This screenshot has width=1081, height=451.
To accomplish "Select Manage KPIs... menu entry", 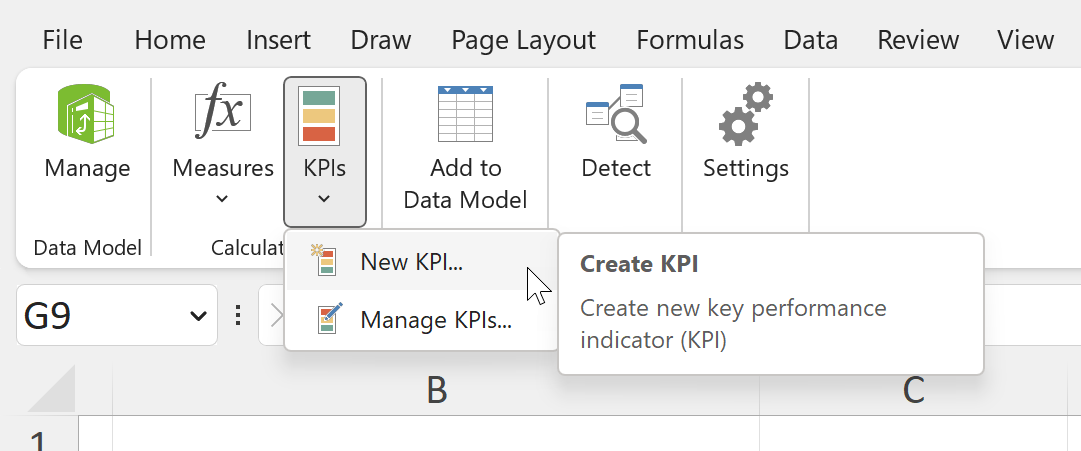I will (x=436, y=320).
